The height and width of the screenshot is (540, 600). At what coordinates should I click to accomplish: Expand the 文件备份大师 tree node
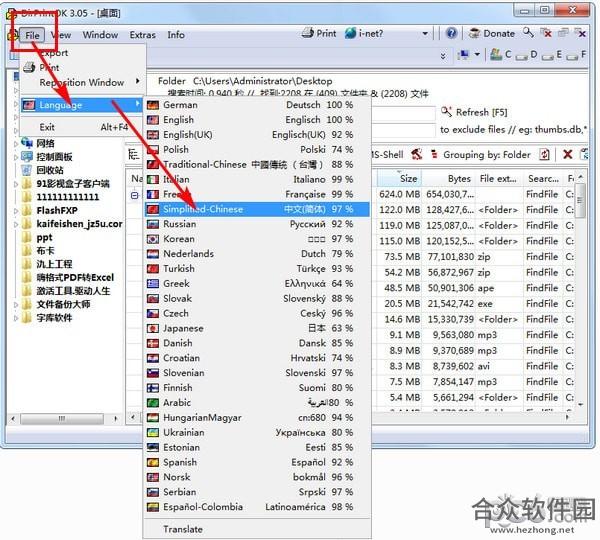(x=16, y=305)
